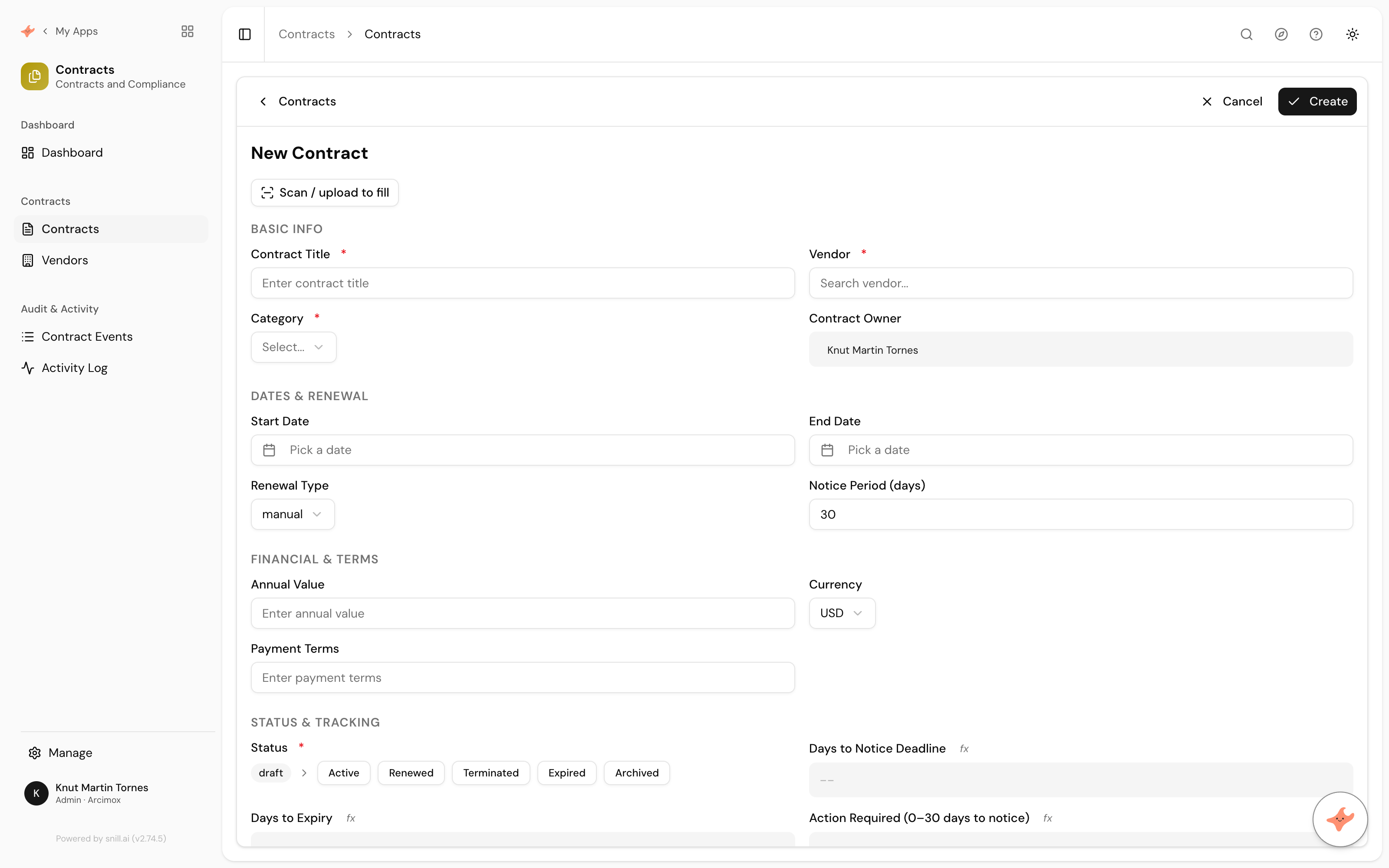Screen dimensions: 1389x868
Task: Click Knut Martin Tornes user profile name
Action: pos(102,788)
